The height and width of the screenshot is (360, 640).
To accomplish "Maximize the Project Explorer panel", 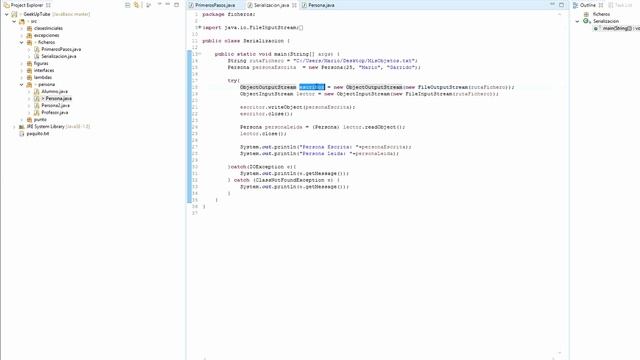I will pos(176,5).
